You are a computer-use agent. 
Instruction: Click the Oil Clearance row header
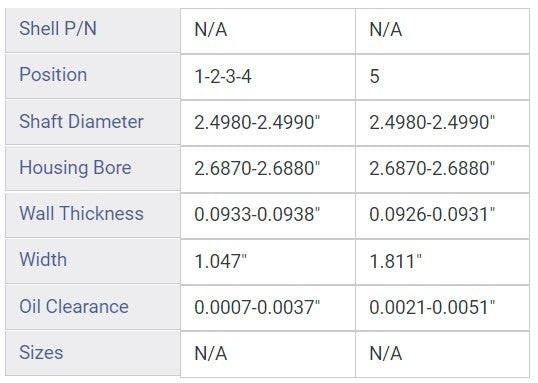(93, 307)
